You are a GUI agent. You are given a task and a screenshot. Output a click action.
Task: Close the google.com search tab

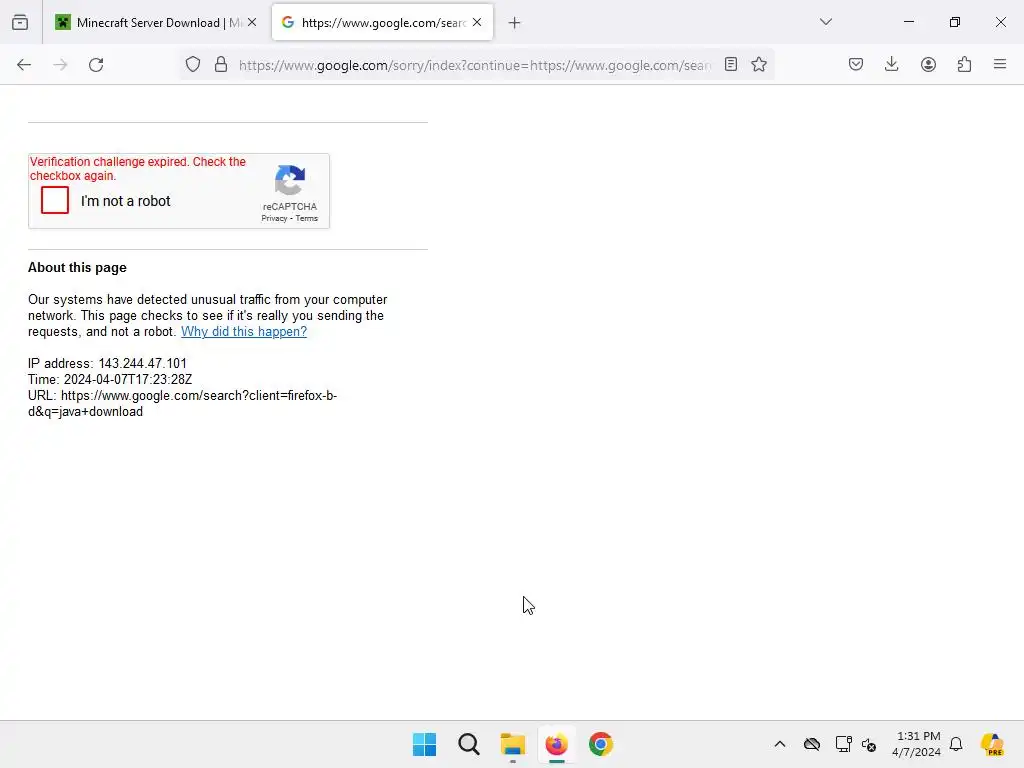(477, 23)
